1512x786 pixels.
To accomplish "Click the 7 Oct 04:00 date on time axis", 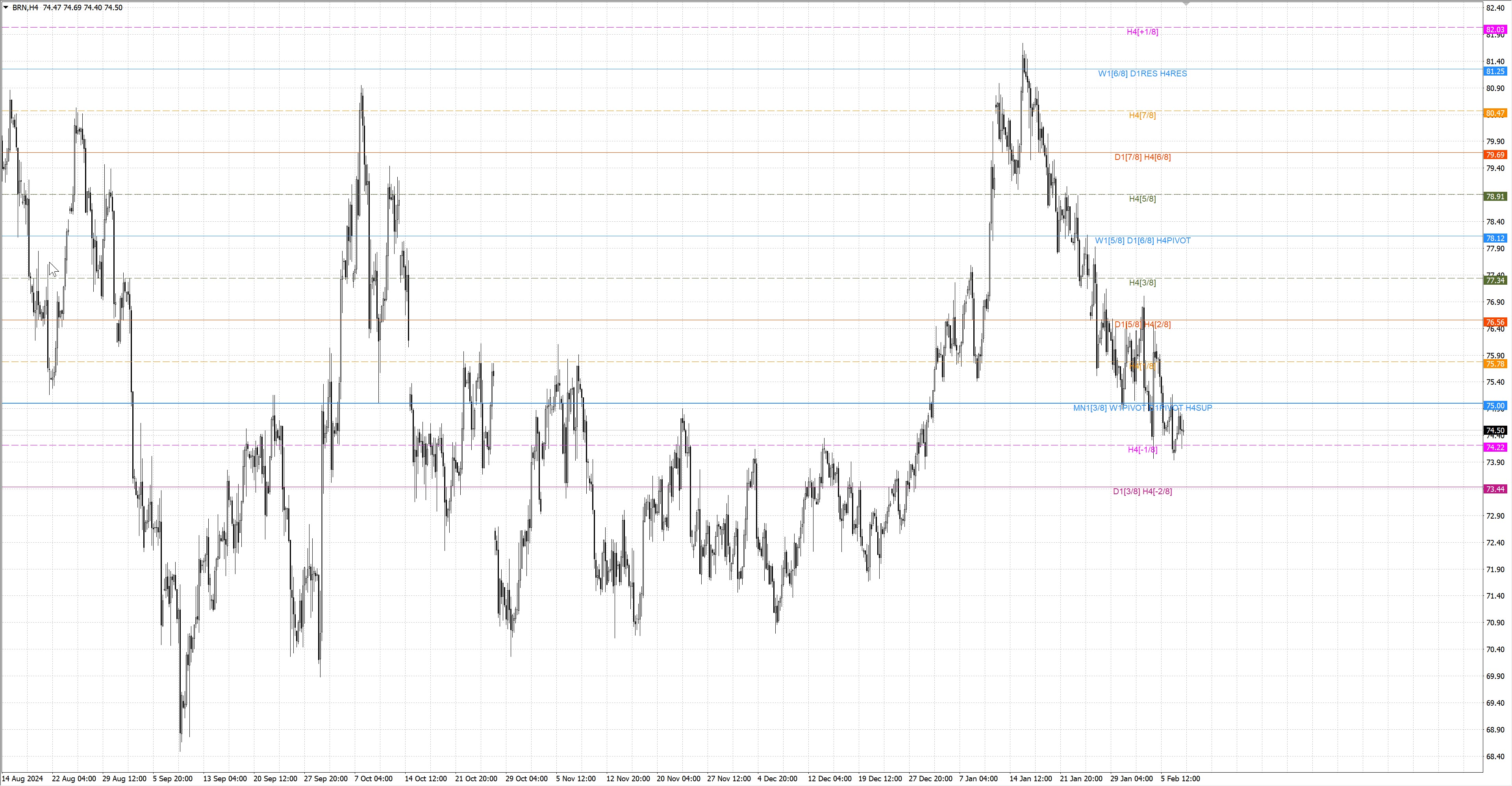I will (373, 779).
